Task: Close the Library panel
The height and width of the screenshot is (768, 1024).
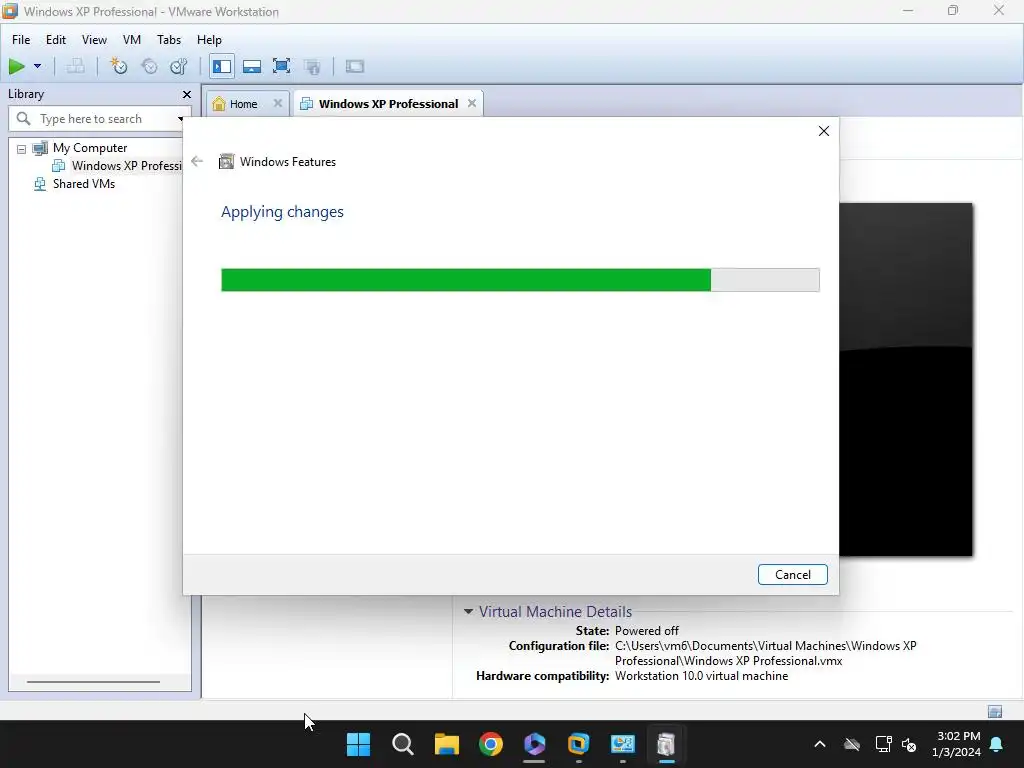Action: pos(187,95)
